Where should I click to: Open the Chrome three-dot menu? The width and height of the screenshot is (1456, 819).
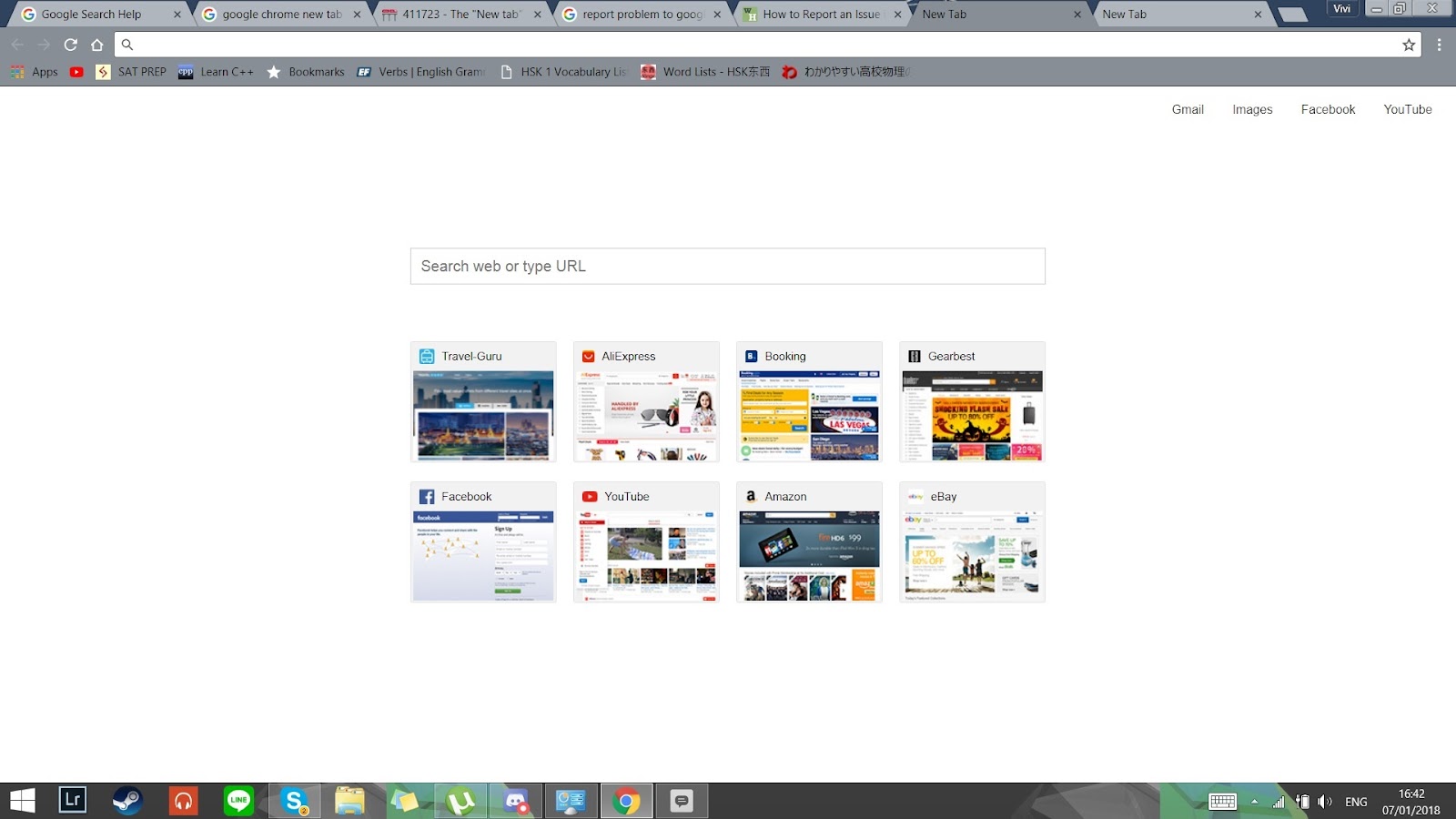(1439, 45)
